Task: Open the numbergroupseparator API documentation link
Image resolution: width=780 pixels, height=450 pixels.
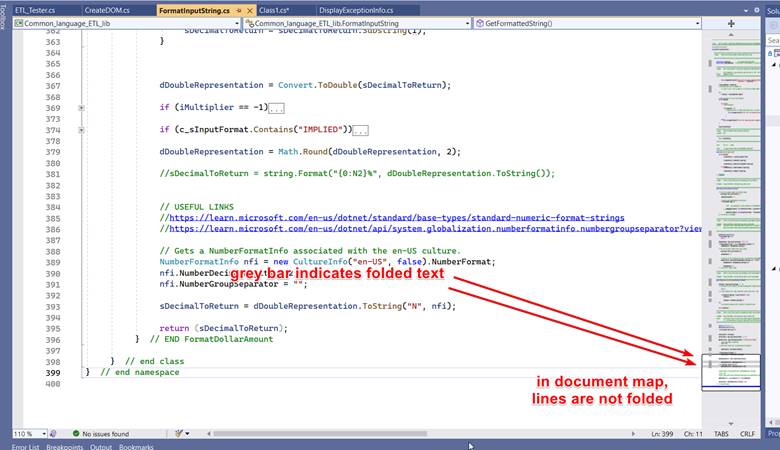Action: (x=435, y=229)
